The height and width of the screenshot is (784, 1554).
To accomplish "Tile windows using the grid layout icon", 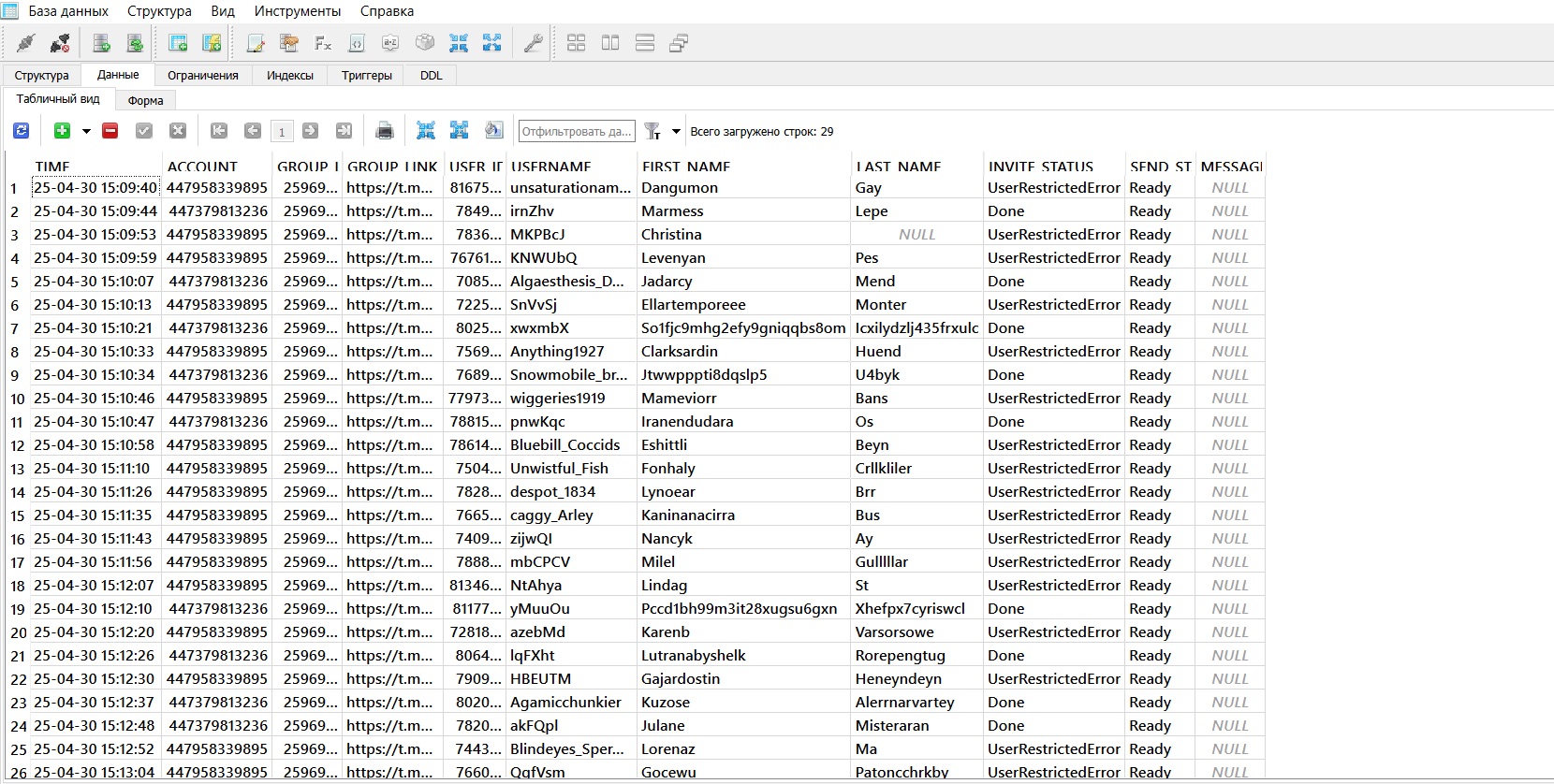I will 577,43.
